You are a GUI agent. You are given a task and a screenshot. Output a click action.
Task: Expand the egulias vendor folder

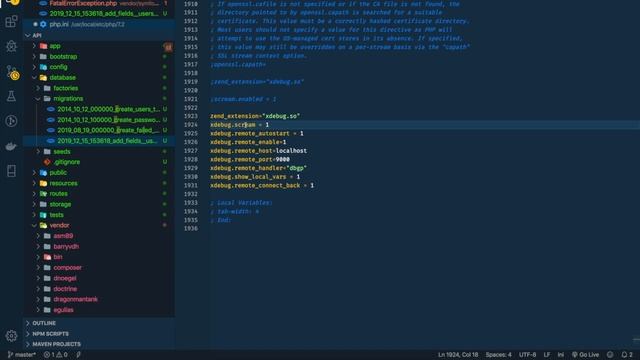coord(99,310)
